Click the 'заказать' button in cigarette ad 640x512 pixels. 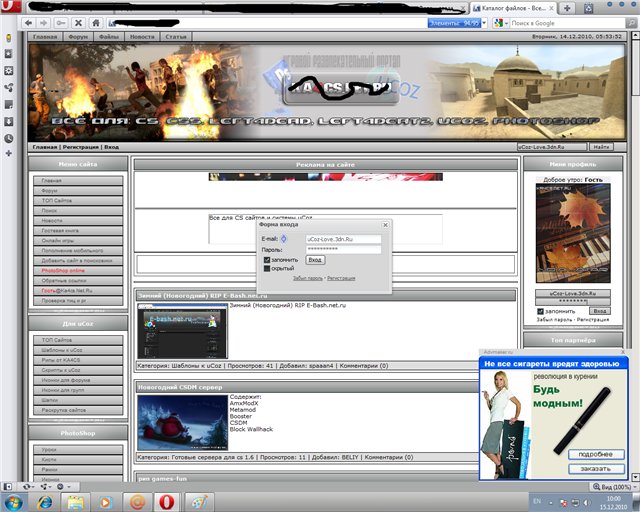(x=596, y=469)
